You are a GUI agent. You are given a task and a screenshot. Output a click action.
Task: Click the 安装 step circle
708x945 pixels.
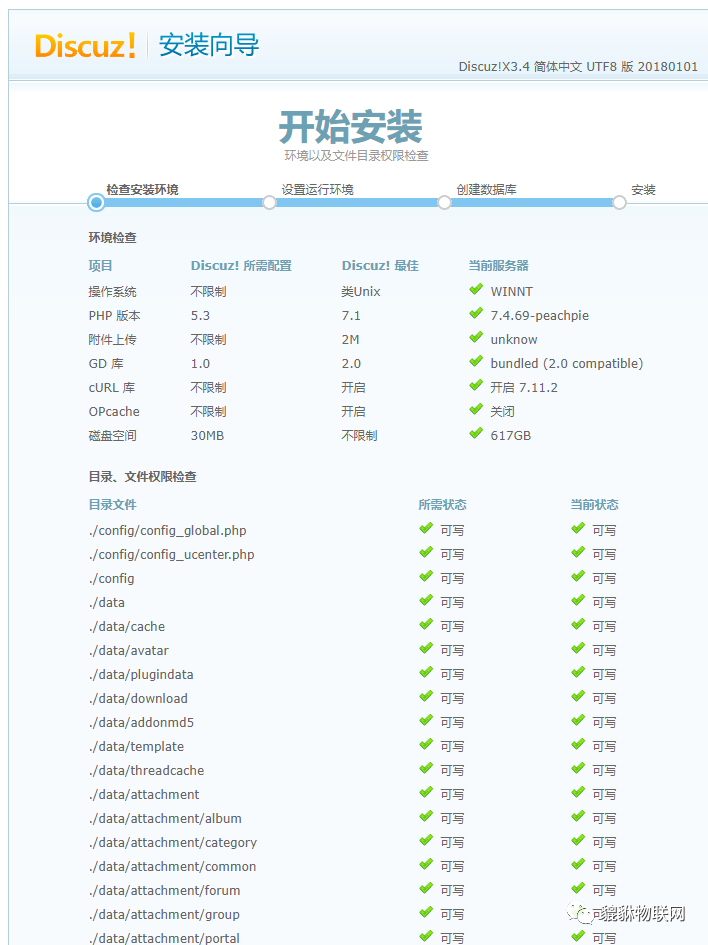pyautogui.click(x=619, y=202)
